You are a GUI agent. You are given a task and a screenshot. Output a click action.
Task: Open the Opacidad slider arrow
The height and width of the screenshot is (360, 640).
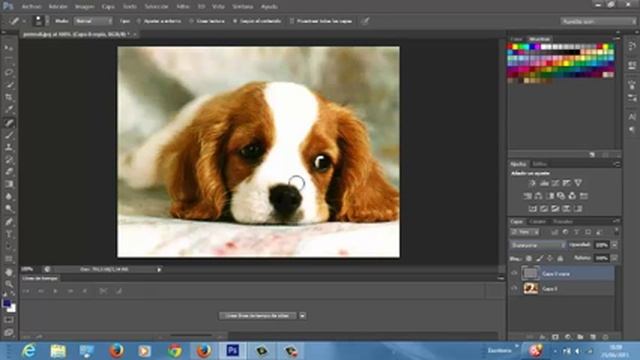coord(614,245)
